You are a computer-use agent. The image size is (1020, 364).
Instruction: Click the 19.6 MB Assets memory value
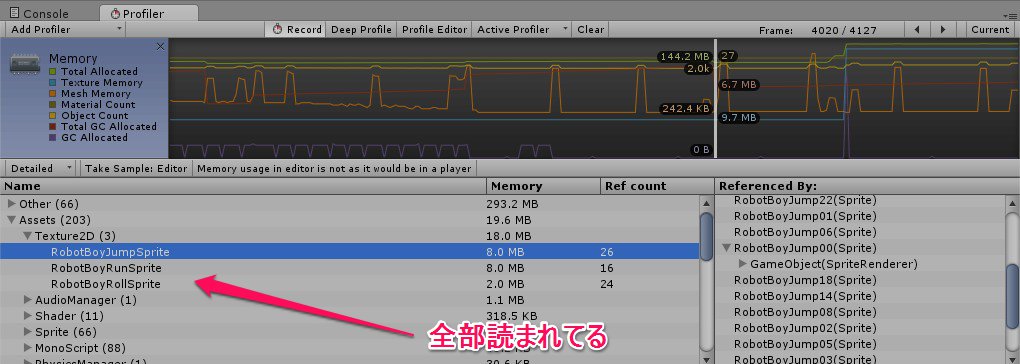coord(509,220)
